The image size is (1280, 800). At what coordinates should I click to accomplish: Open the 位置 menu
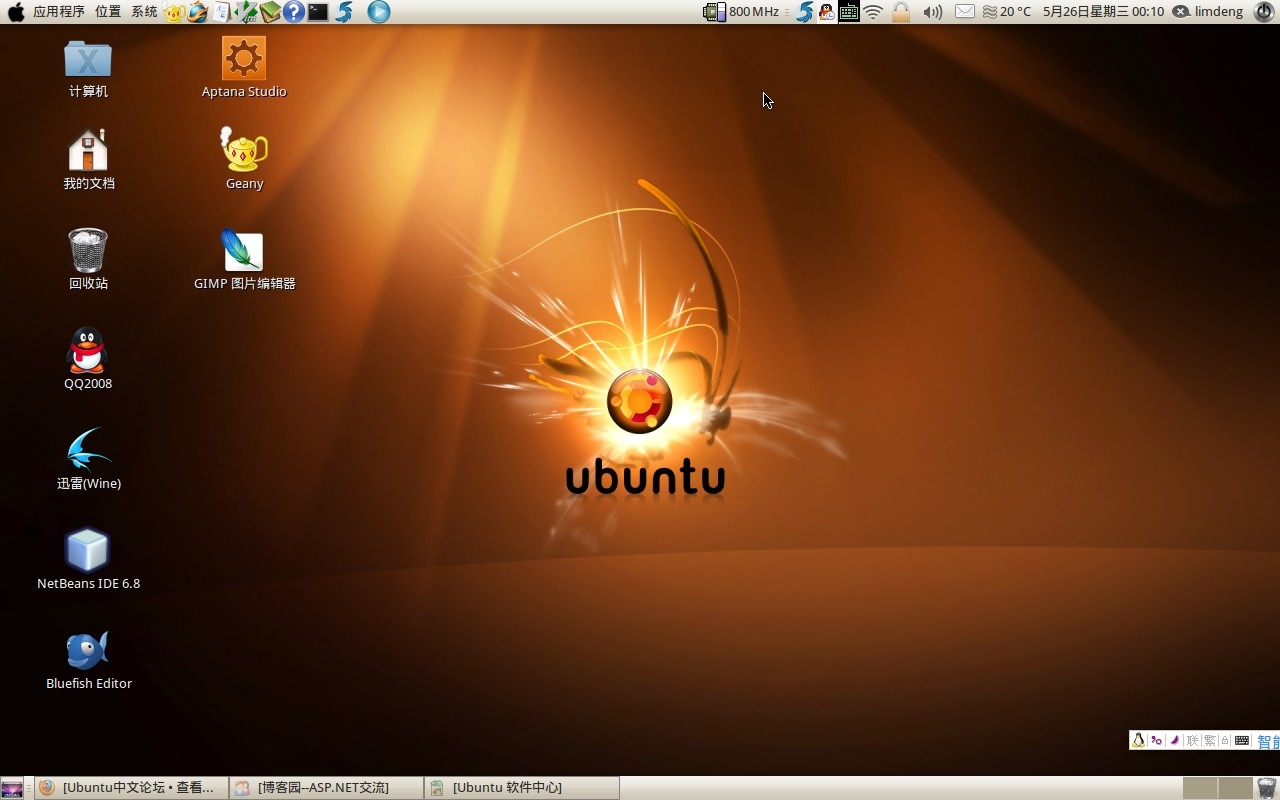(108, 12)
